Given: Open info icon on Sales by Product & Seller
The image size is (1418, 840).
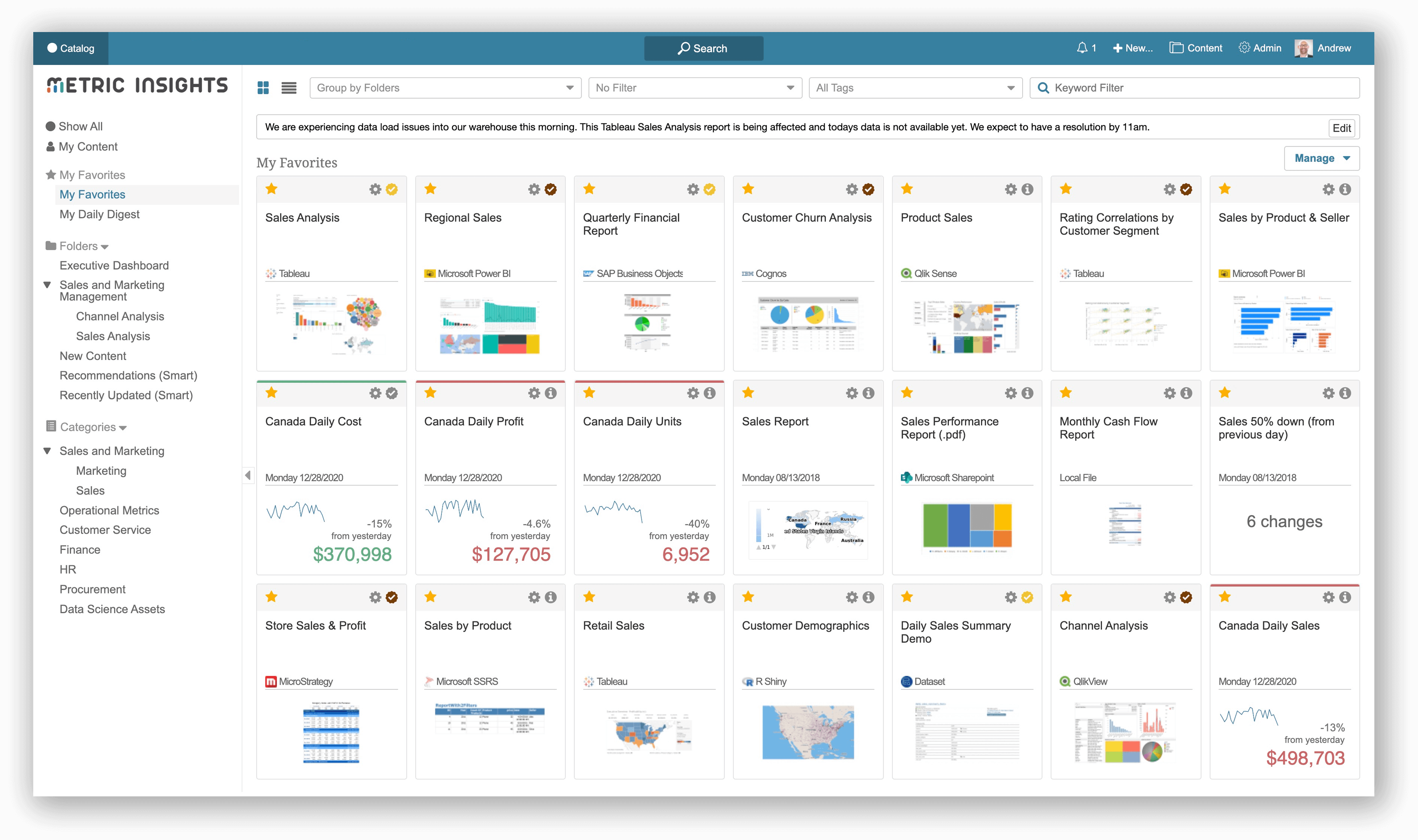Looking at the screenshot, I should [x=1345, y=189].
